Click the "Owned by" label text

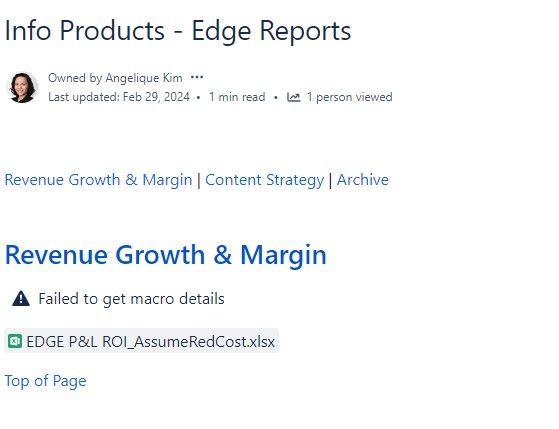point(75,78)
